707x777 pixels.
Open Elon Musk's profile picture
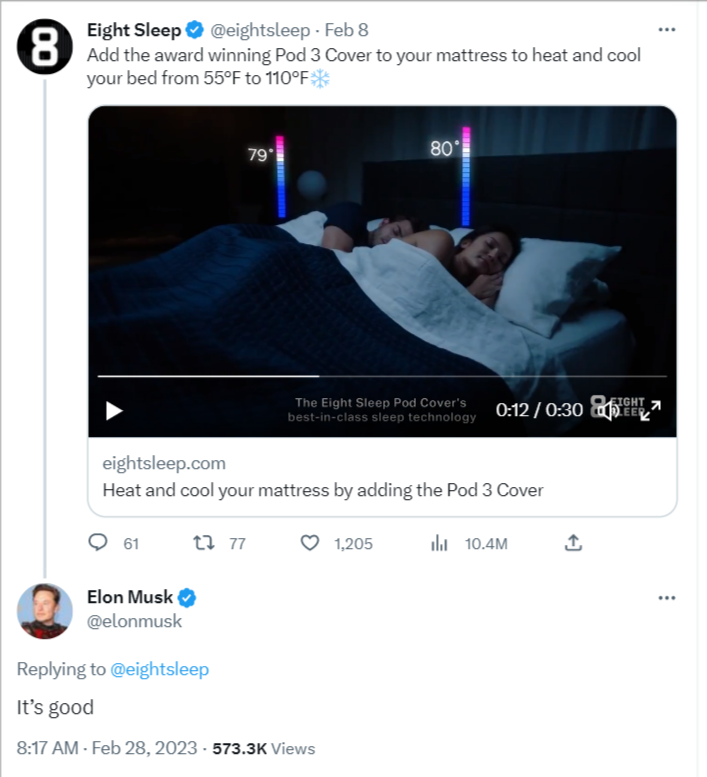point(45,611)
